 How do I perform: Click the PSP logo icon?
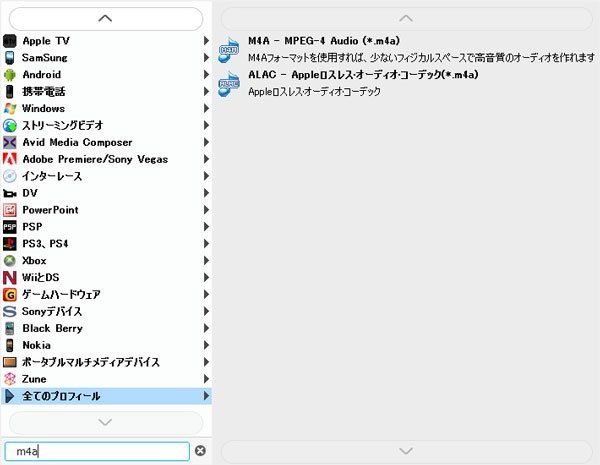tap(10, 227)
